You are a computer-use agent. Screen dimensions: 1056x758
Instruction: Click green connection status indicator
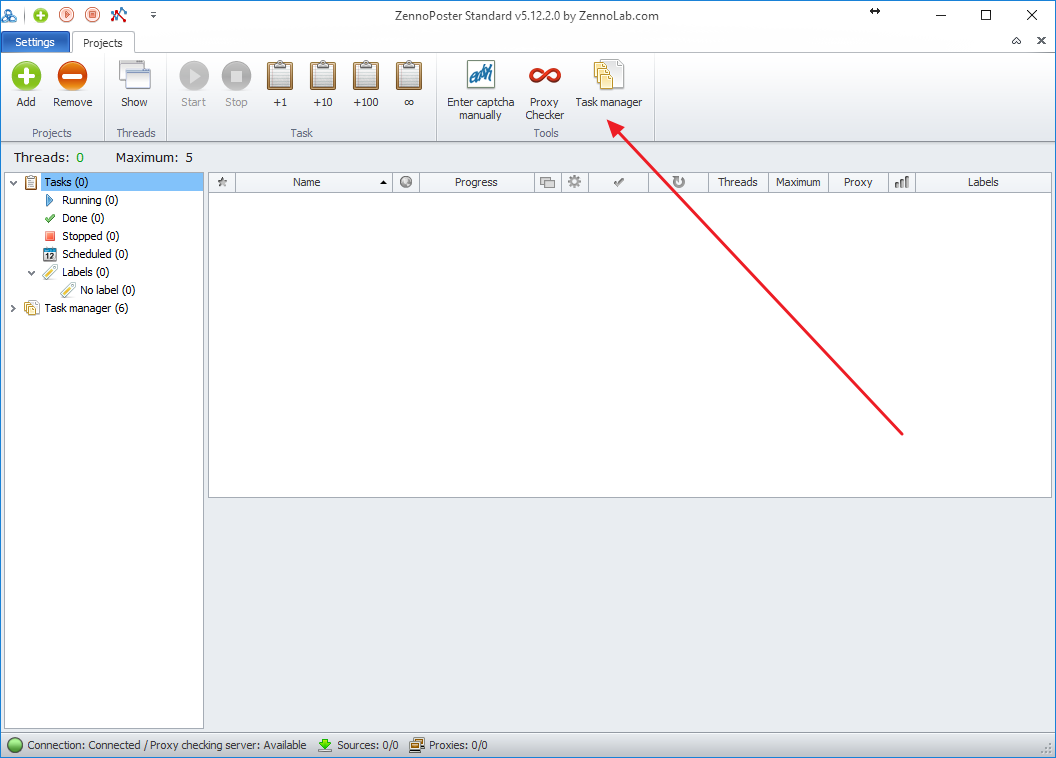point(15,745)
